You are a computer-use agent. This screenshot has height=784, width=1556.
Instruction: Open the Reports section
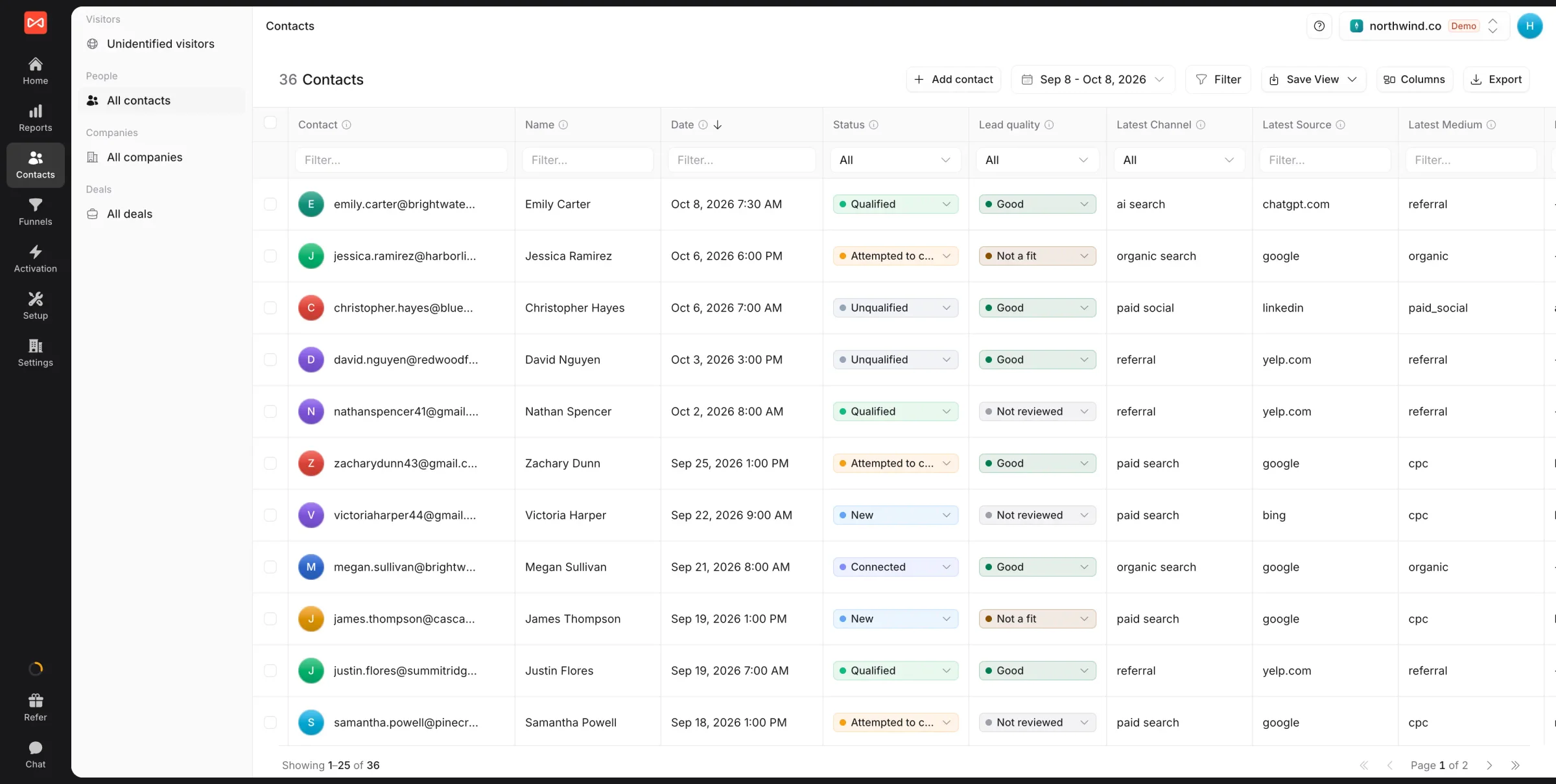pos(36,119)
